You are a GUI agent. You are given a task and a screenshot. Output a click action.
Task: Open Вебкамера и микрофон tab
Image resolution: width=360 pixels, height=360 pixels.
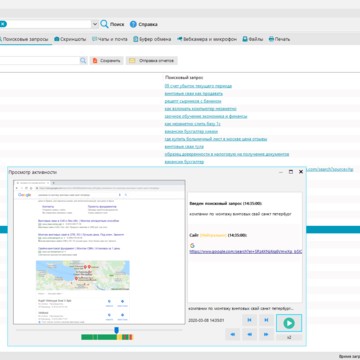click(207, 39)
